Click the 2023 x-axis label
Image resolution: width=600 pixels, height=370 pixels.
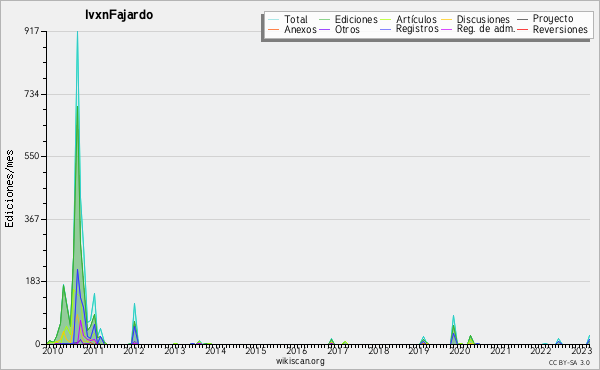tap(581, 350)
